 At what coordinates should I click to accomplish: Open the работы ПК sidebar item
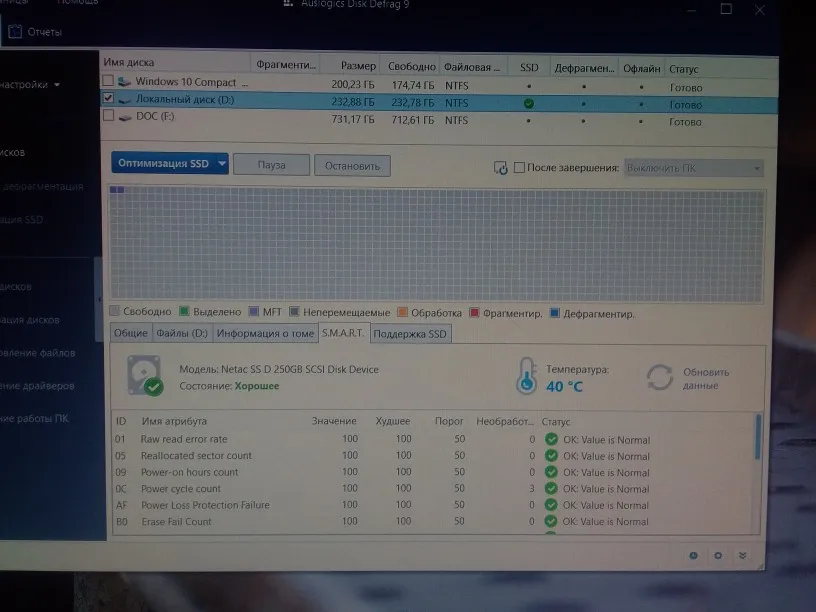click(x=34, y=418)
